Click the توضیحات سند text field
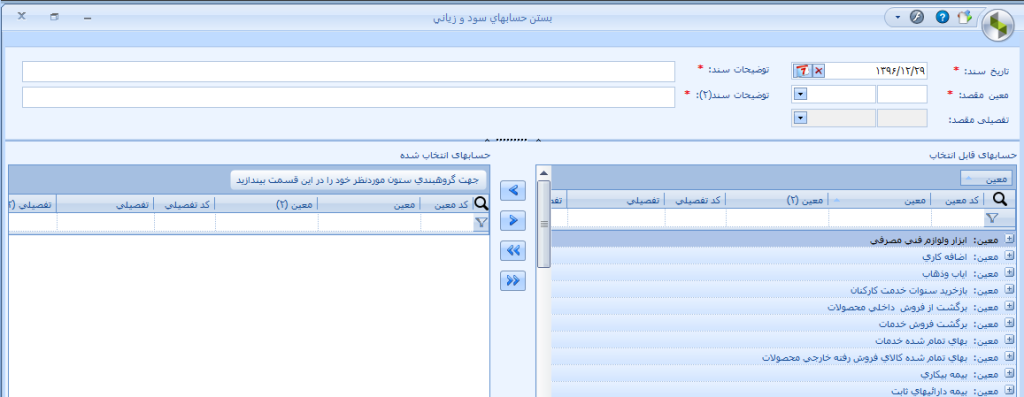 pos(348,71)
